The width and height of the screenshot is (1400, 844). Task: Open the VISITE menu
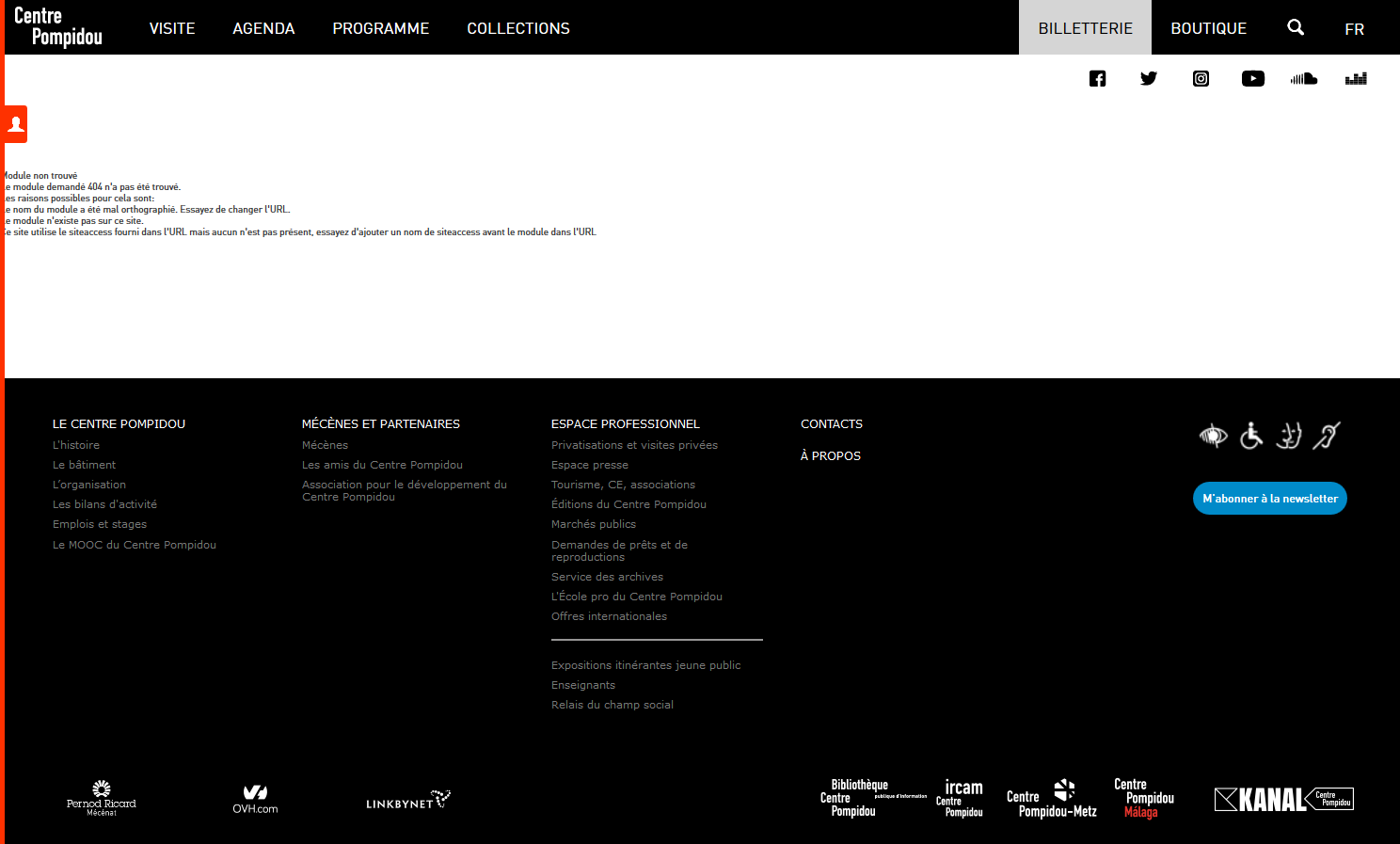172,28
